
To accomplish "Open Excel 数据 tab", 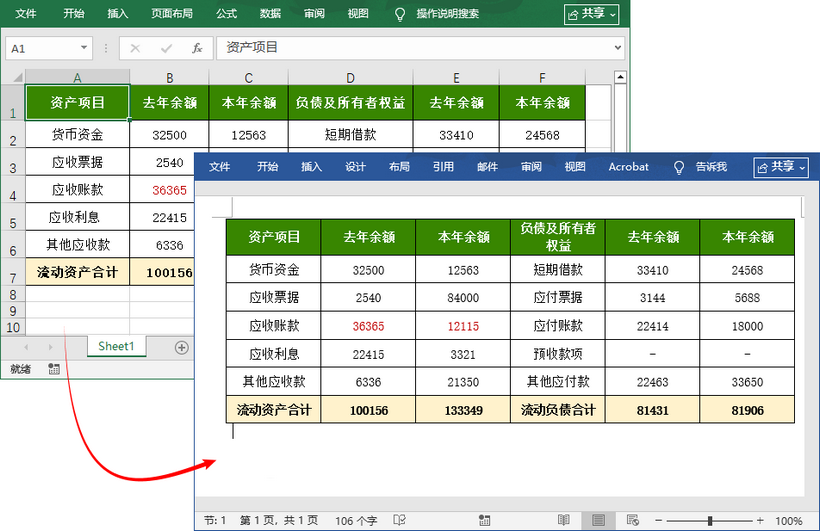I will (x=270, y=14).
